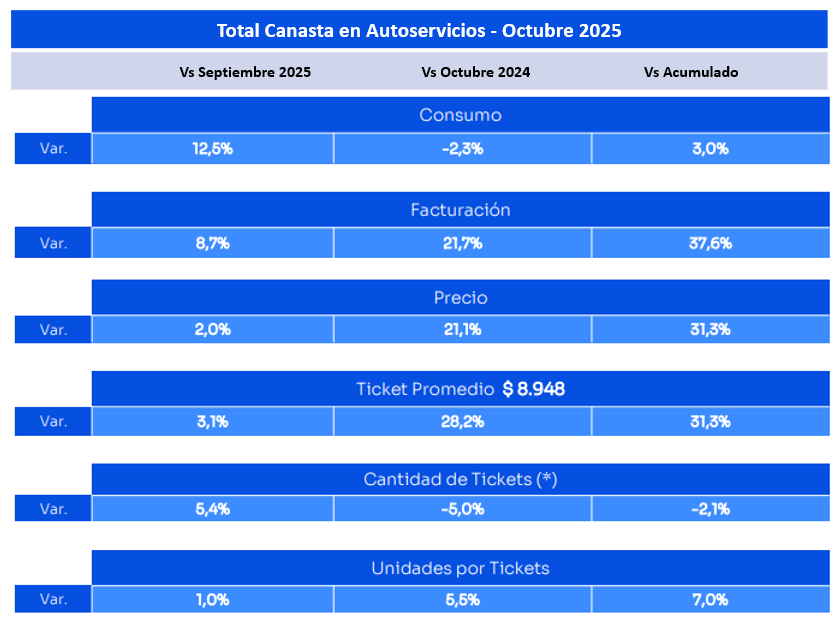Select the Facturación 37,6% cell
Screen dimensions: 840x626
tap(711, 243)
